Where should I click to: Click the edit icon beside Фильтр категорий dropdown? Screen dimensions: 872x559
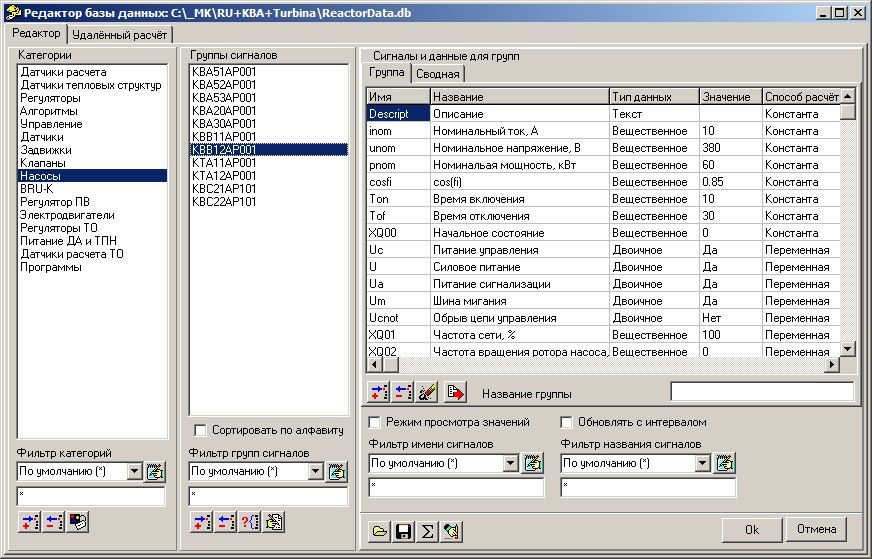155,471
